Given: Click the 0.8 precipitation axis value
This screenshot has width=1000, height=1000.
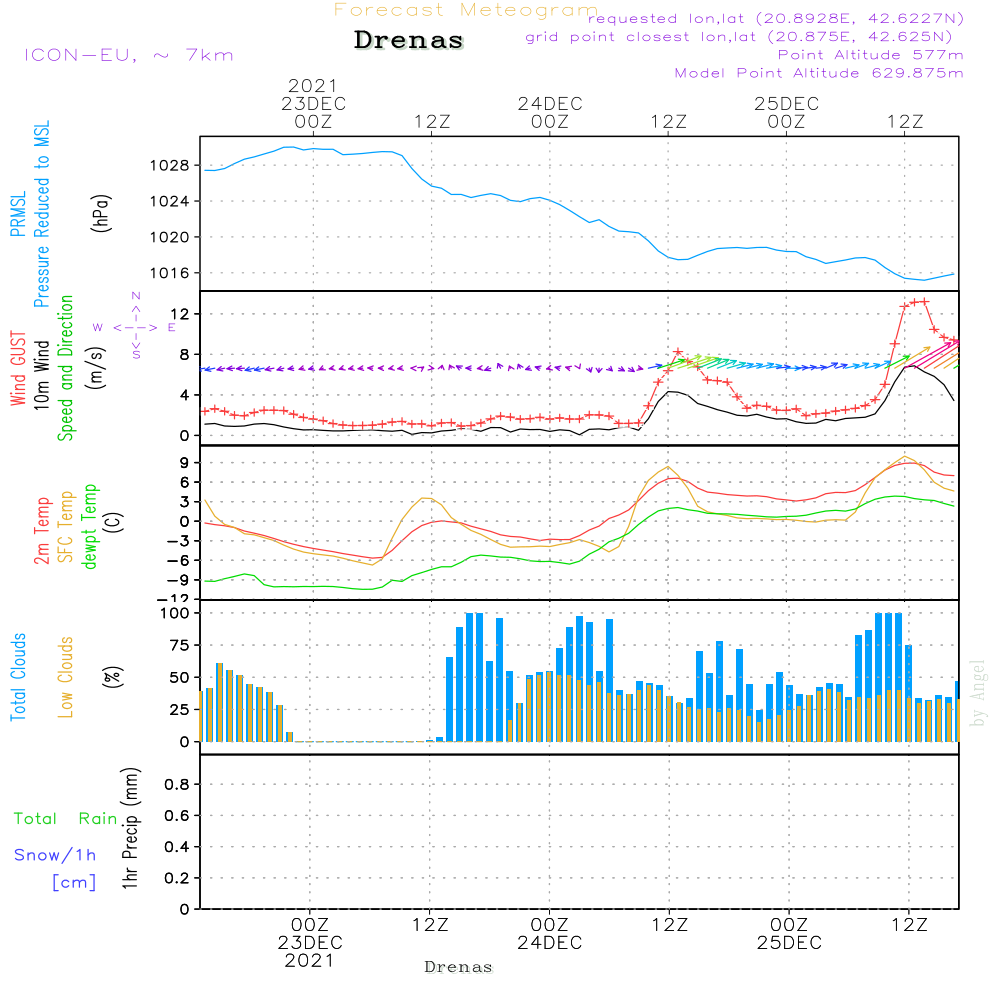Looking at the screenshot, I should (x=177, y=784).
